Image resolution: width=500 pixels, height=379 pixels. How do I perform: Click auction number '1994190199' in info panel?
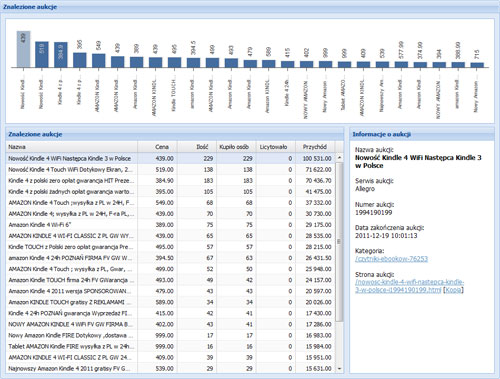coord(373,212)
